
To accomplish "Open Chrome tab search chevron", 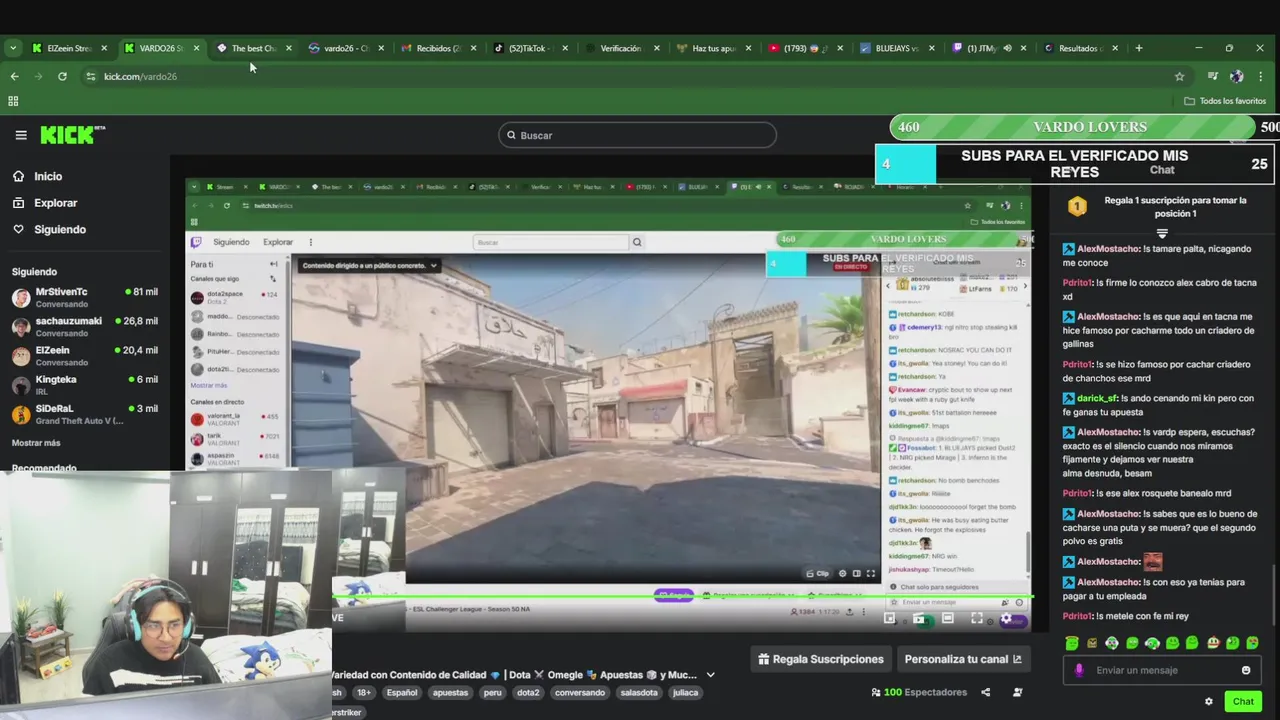I will point(13,48).
